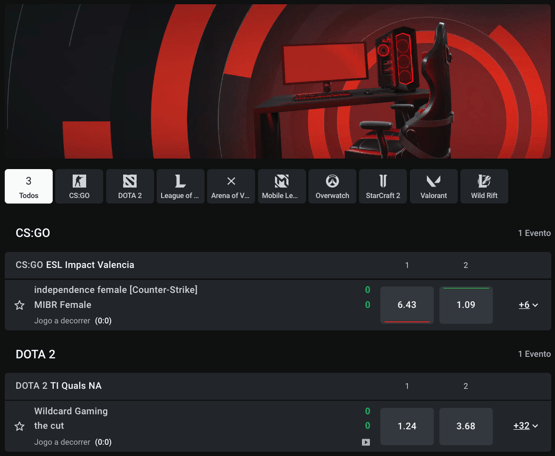
Task: Expand +6 more markets for CS:GO match
Action: 528,305
